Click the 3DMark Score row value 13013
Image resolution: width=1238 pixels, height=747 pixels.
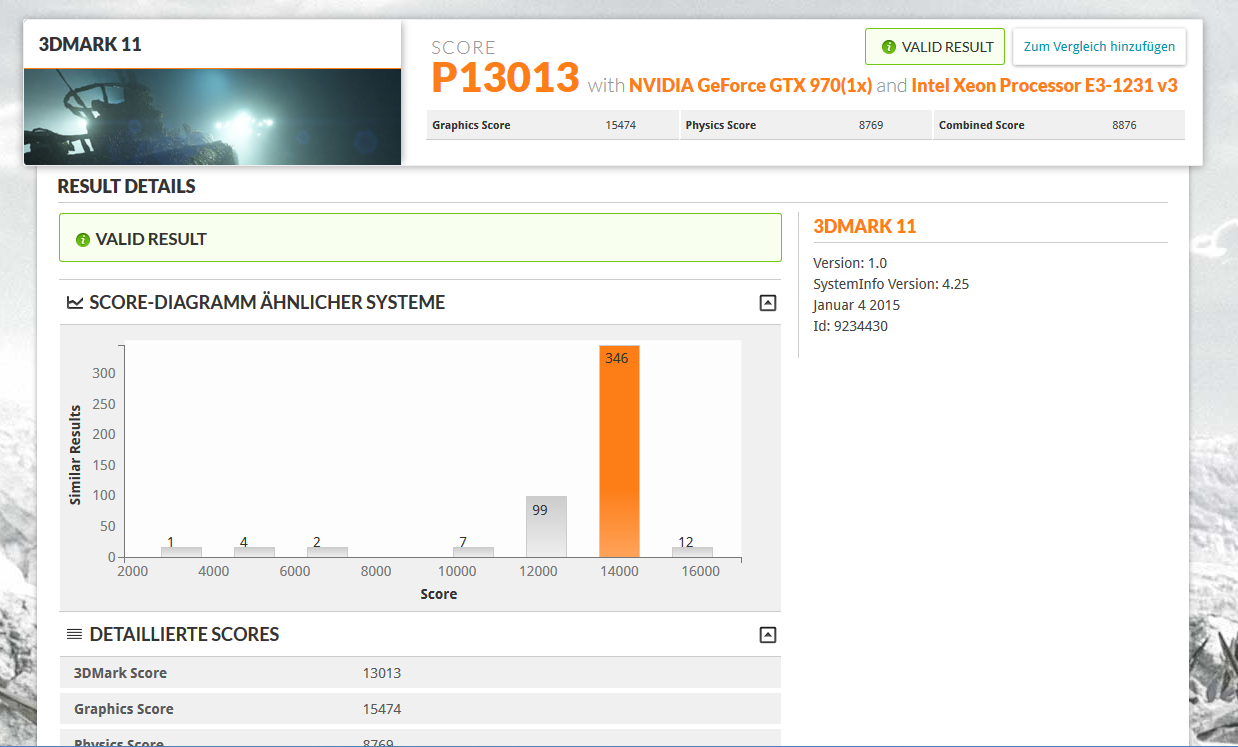point(382,673)
